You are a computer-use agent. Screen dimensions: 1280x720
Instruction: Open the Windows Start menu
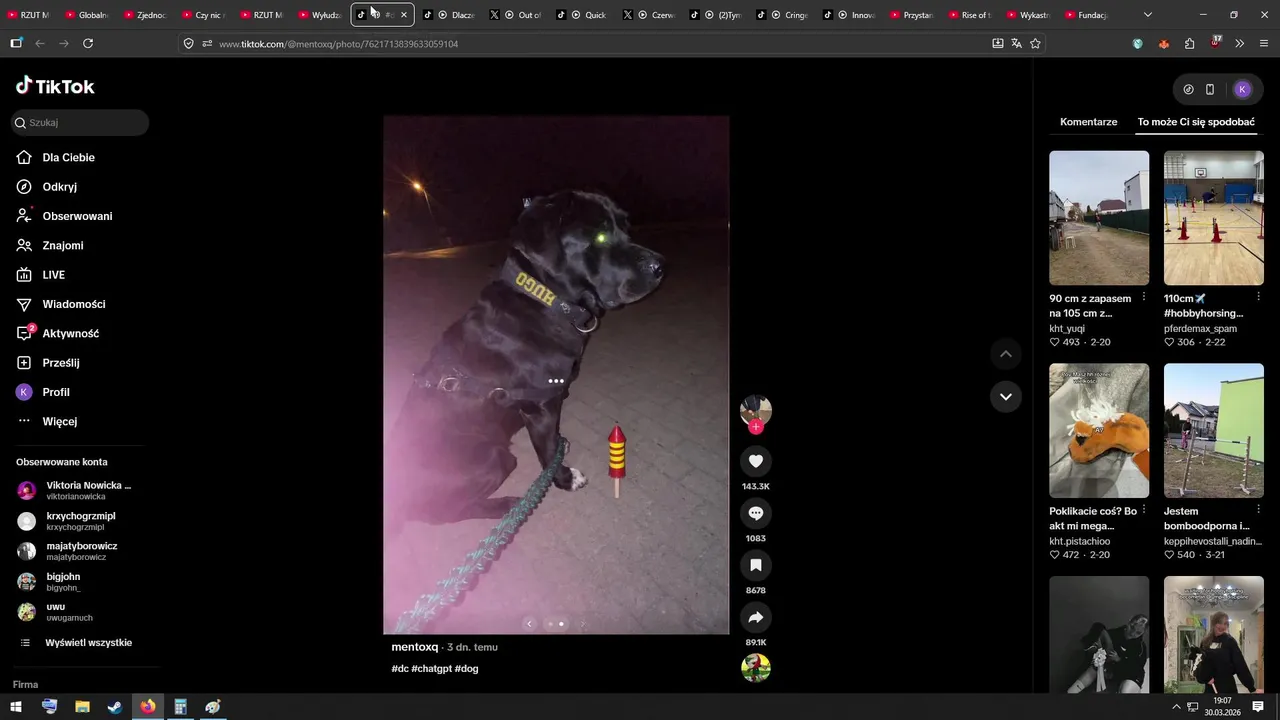[x=16, y=707]
